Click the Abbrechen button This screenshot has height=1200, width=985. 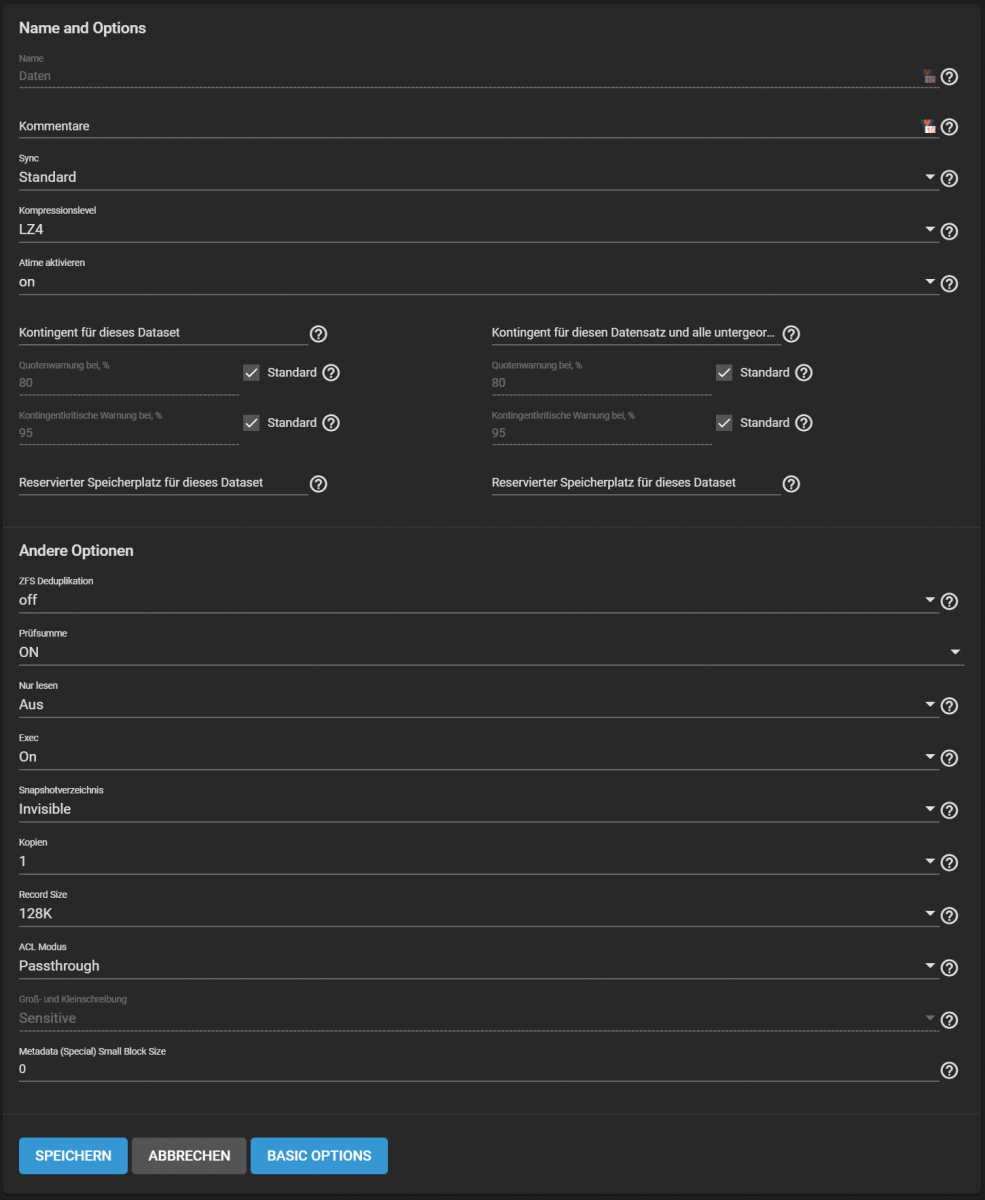(x=189, y=1155)
